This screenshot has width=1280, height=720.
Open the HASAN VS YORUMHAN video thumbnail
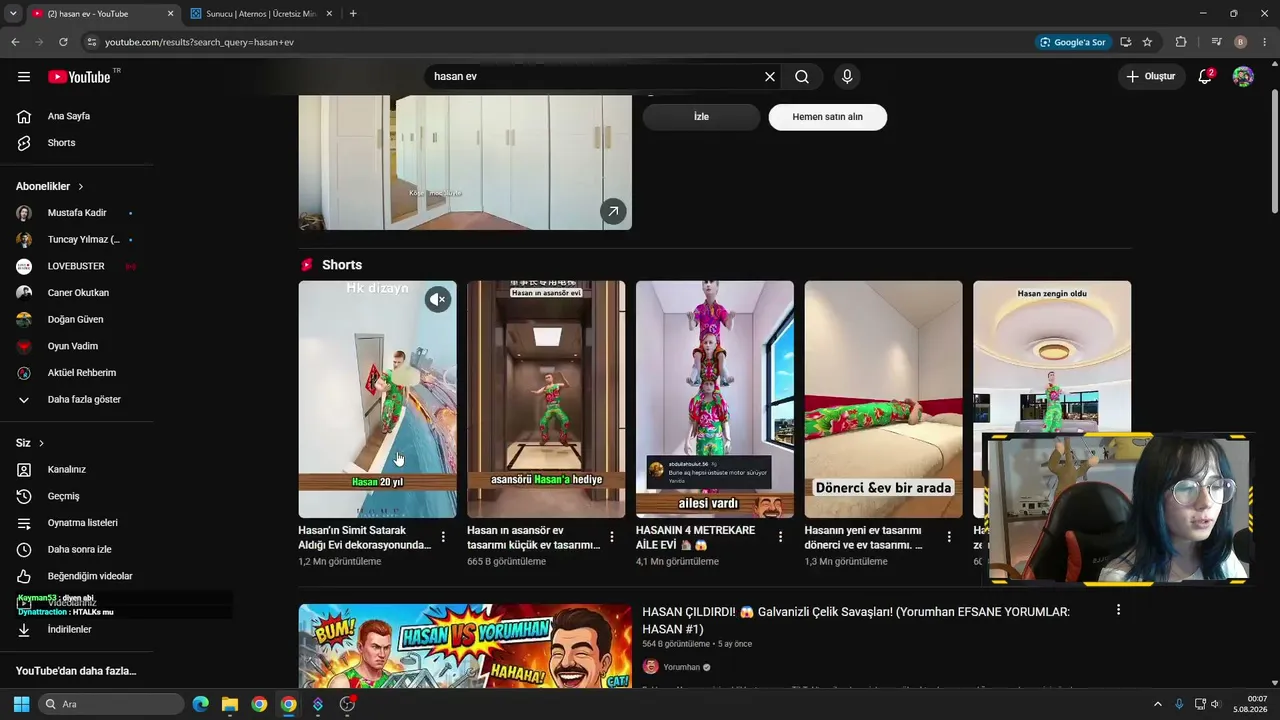[465, 646]
